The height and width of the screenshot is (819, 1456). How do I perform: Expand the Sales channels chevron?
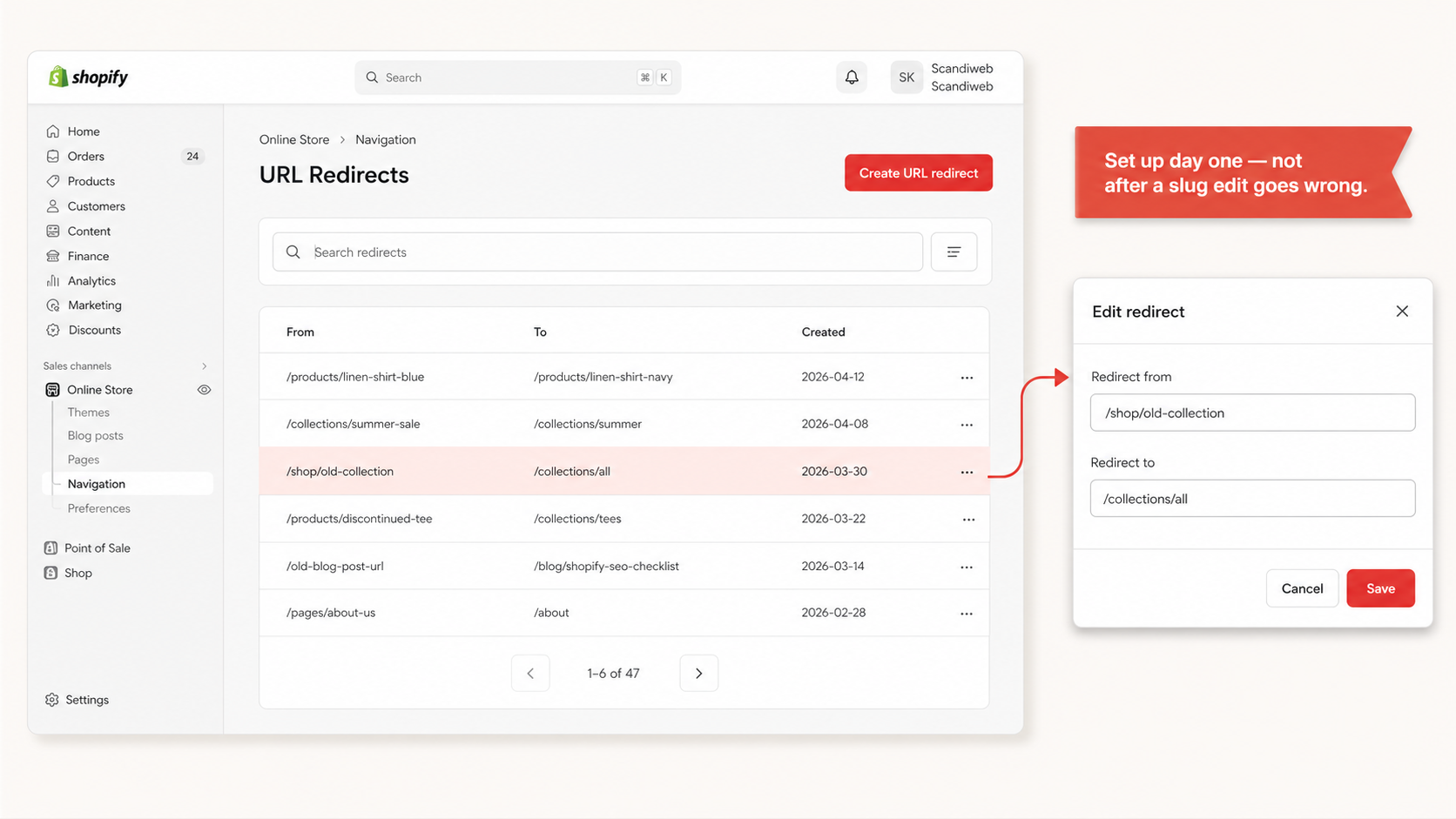coord(204,366)
